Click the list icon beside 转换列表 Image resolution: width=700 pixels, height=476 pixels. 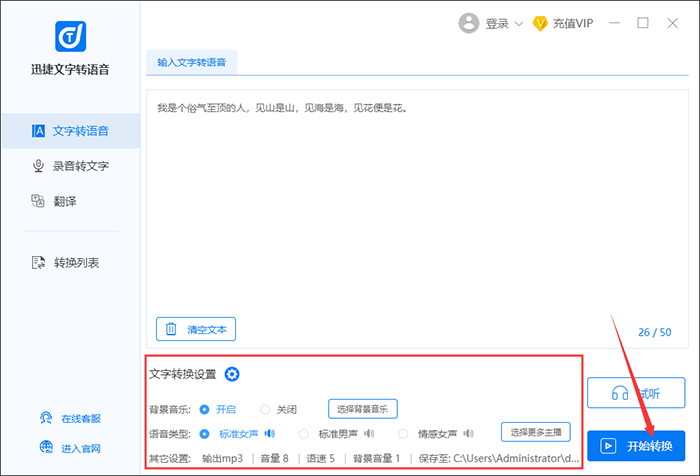point(38,263)
